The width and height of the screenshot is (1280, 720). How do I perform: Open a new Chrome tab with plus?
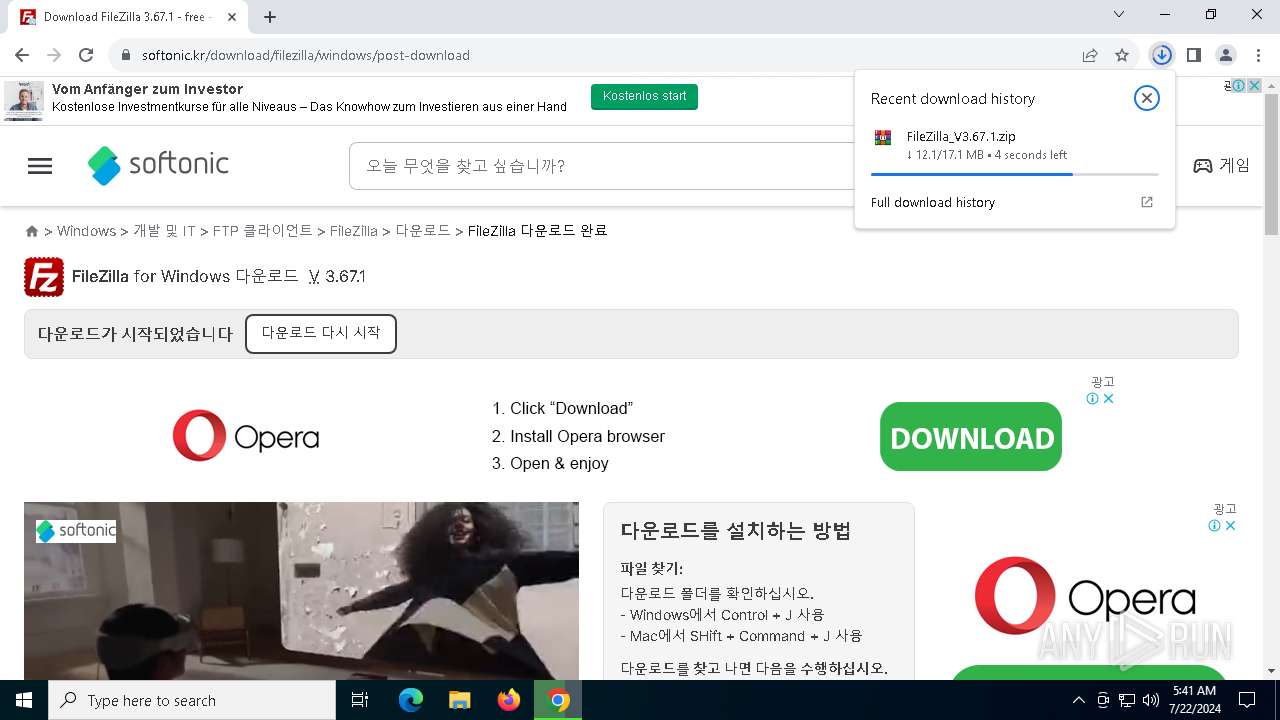click(270, 16)
